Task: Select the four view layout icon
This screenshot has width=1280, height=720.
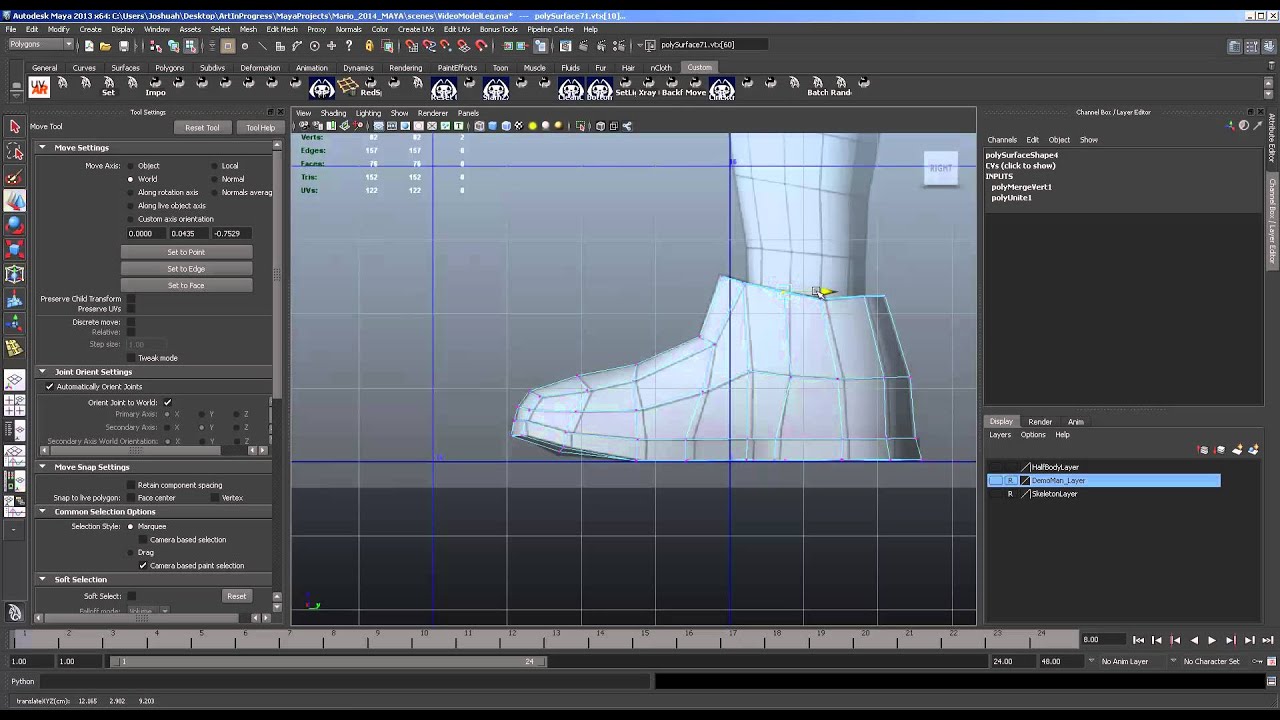Action: pos(15,405)
